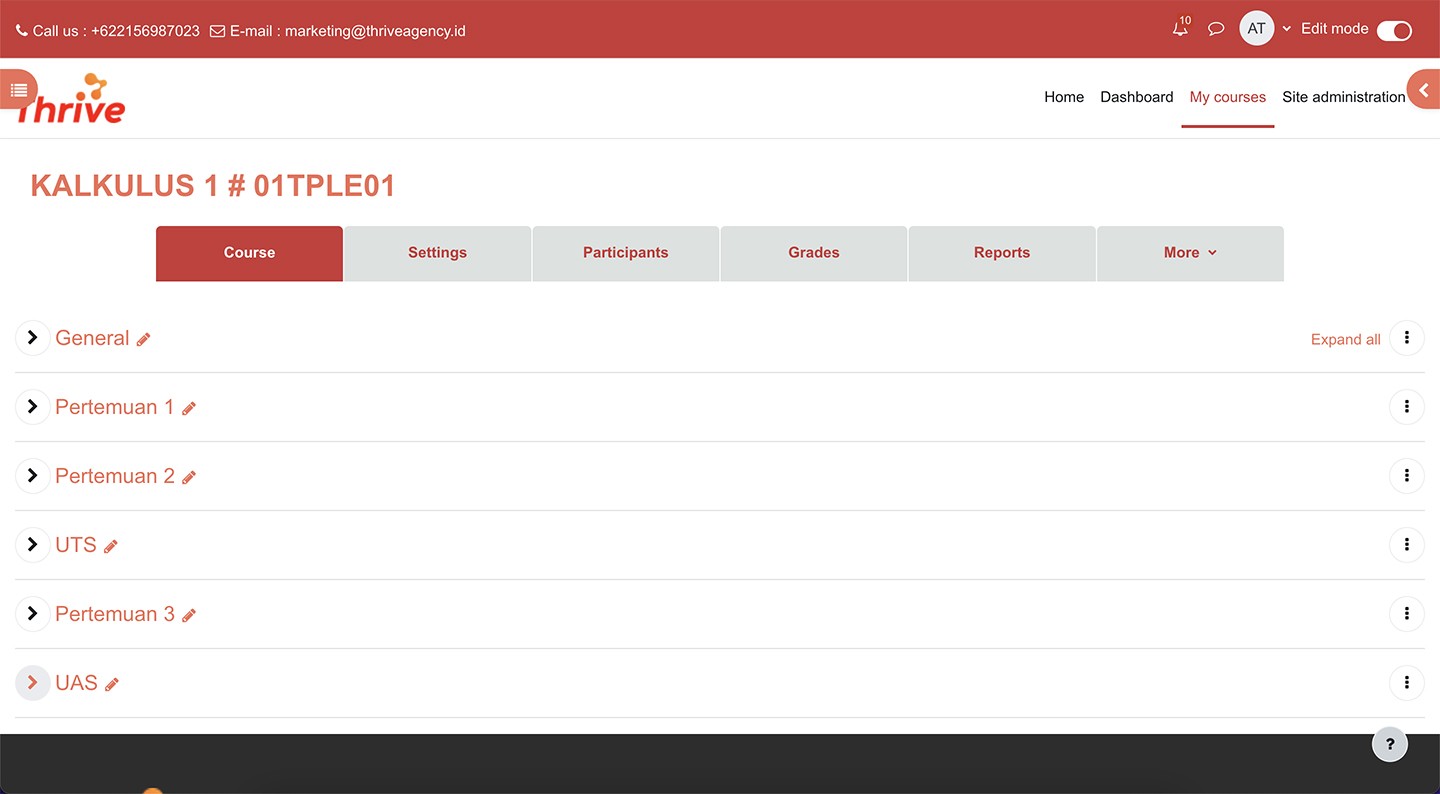
Task: Go to Site administration in navigation
Action: pyautogui.click(x=1343, y=97)
